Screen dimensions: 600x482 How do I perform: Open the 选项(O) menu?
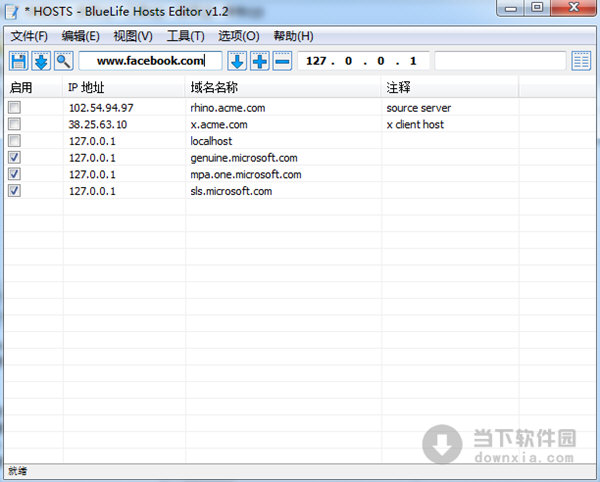tap(239, 36)
